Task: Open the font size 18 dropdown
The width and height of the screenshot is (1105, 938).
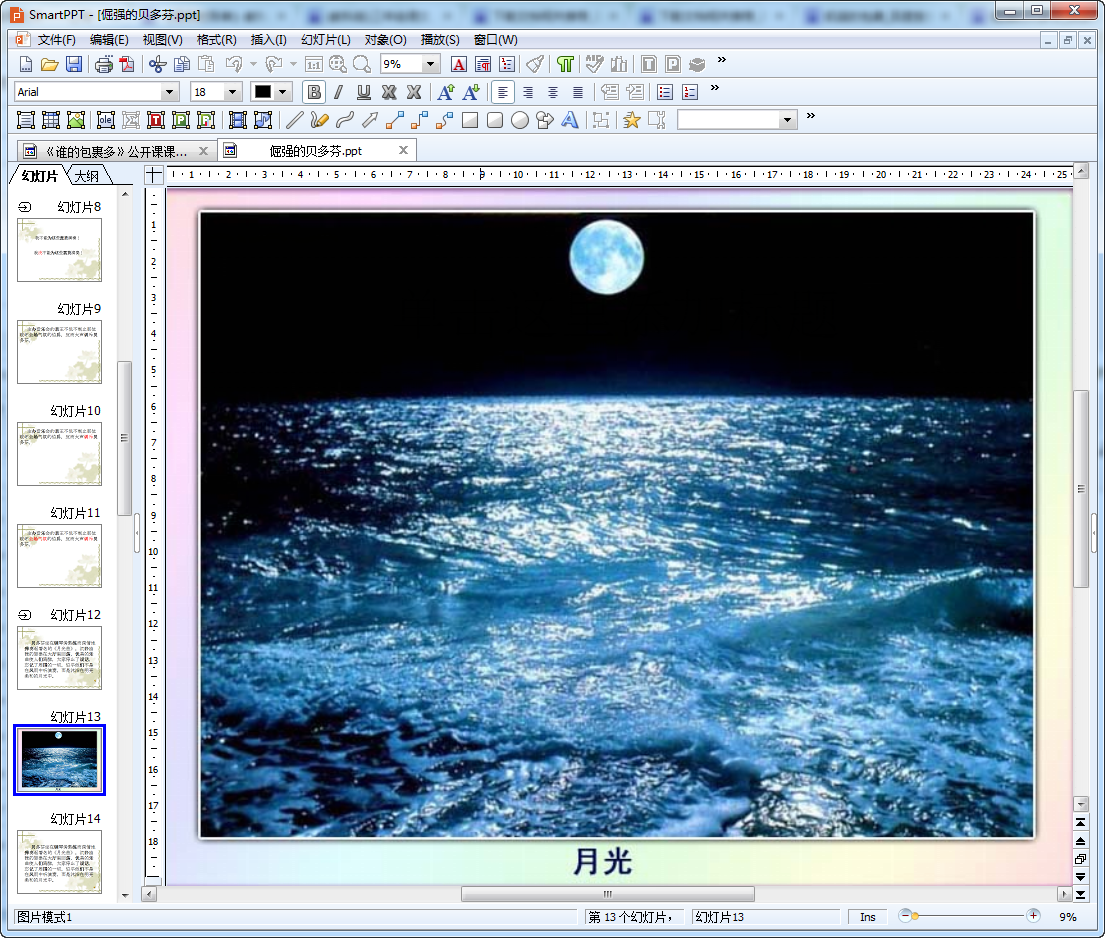Action: [233, 92]
